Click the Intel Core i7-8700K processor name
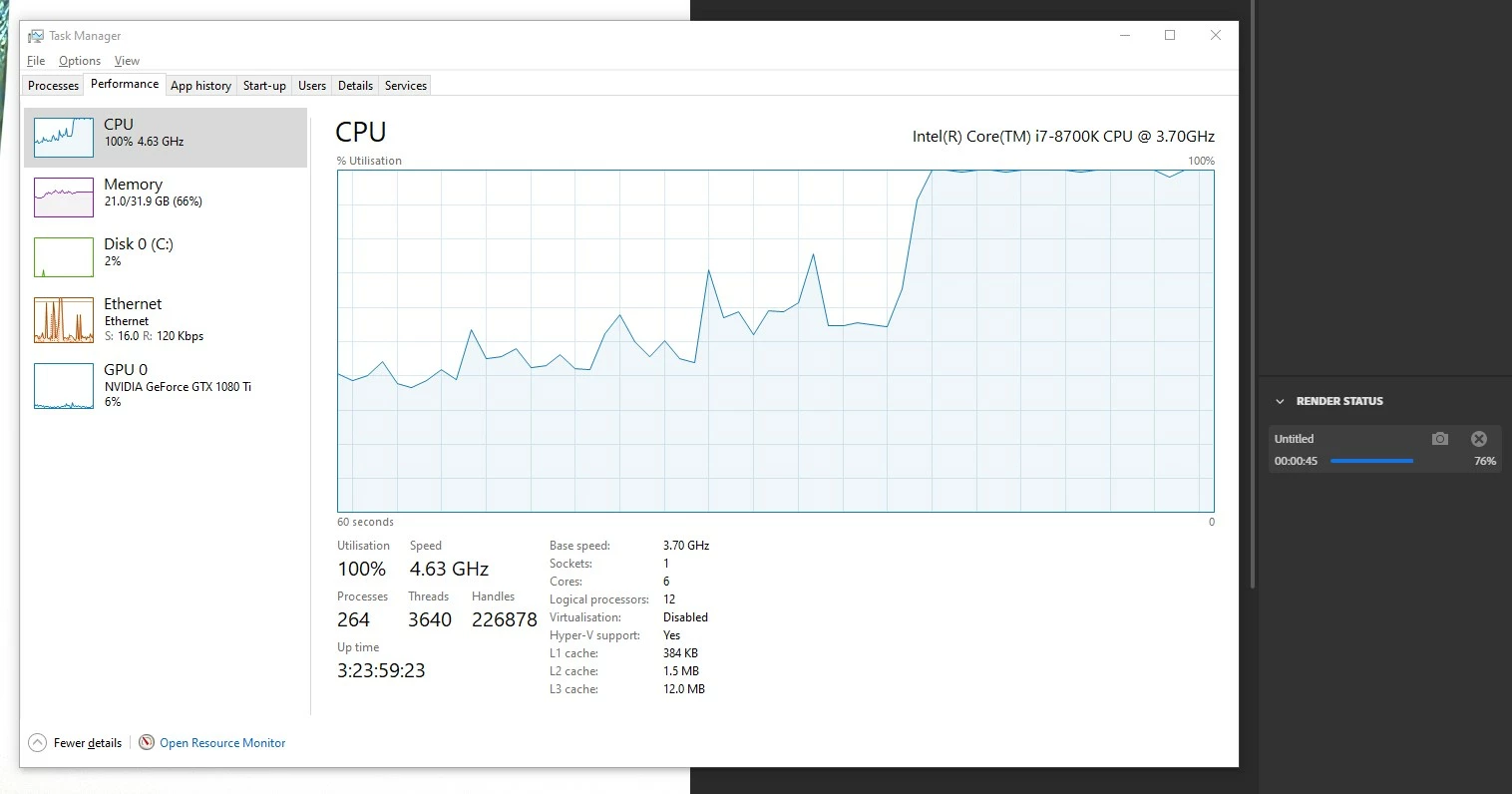The width and height of the screenshot is (1512, 794). [x=1063, y=137]
